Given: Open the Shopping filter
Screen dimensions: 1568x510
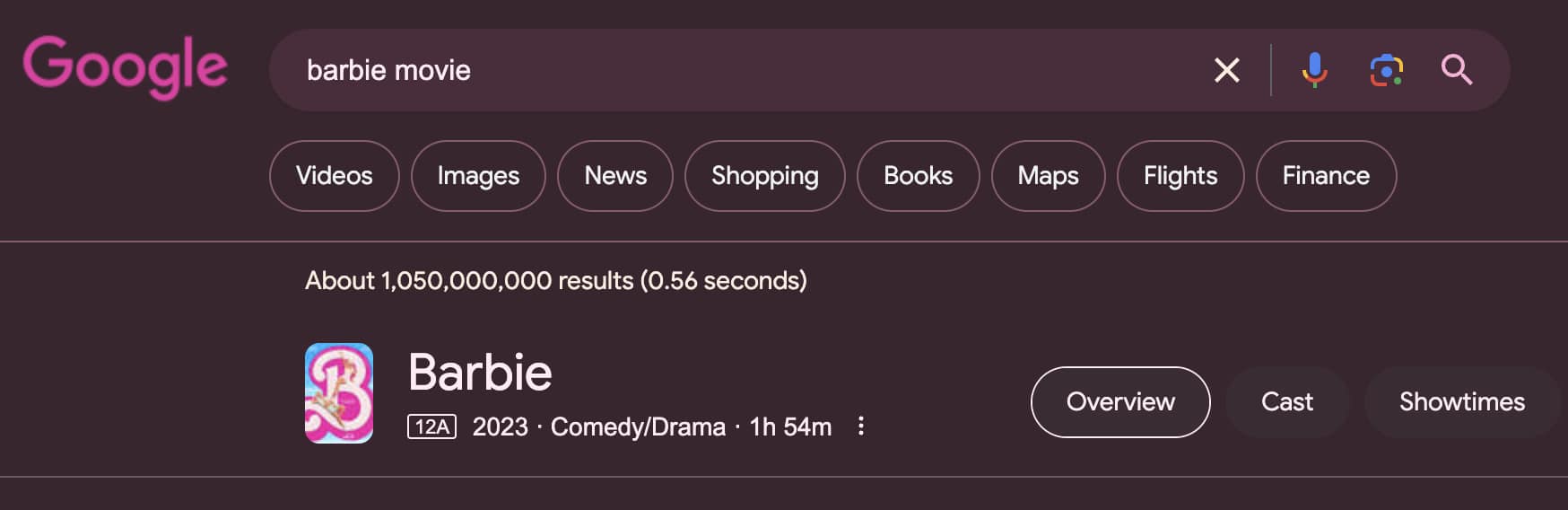Looking at the screenshot, I should coord(764,176).
